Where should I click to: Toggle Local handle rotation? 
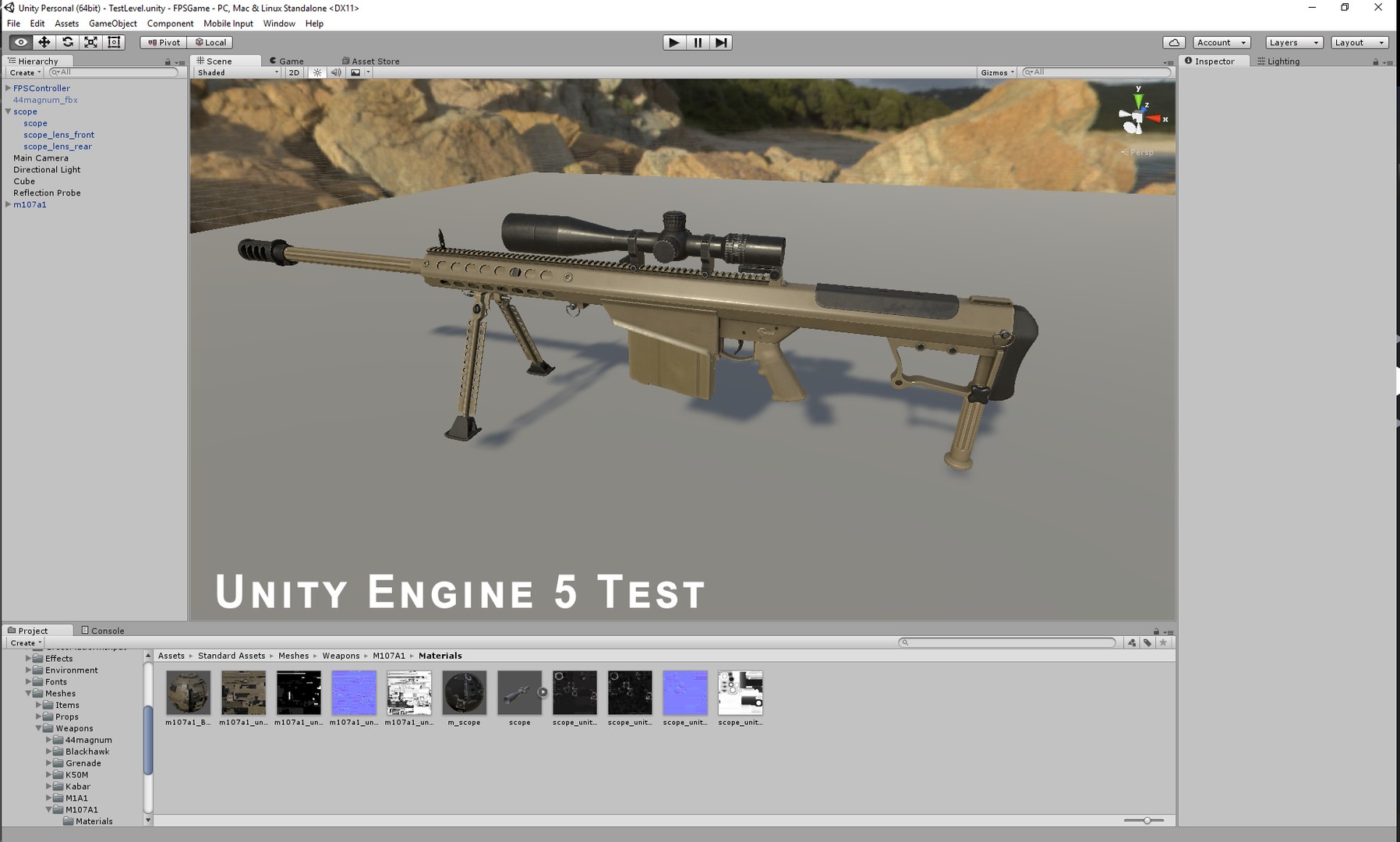click(x=210, y=42)
